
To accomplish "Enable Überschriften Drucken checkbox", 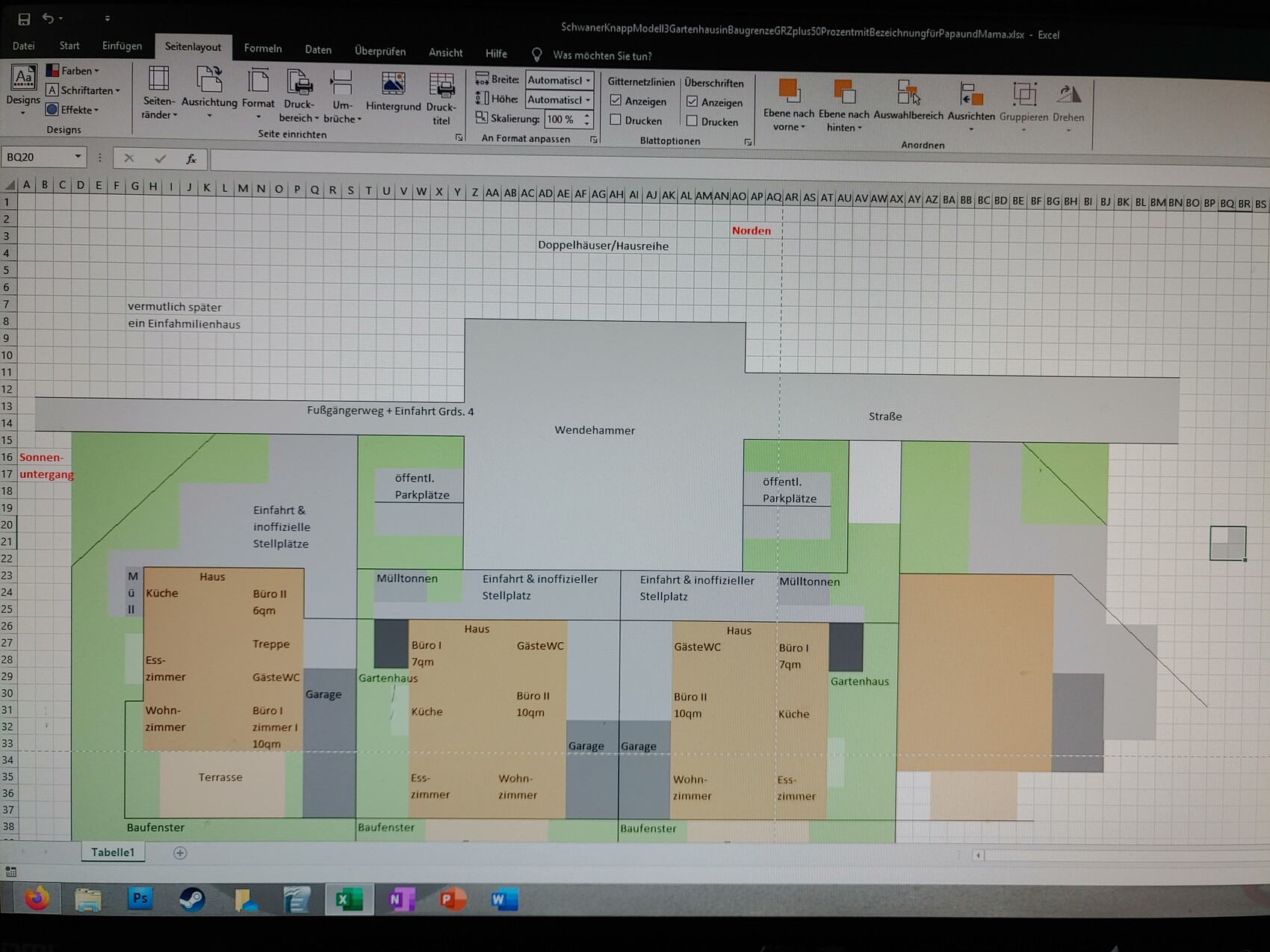I will click(692, 121).
